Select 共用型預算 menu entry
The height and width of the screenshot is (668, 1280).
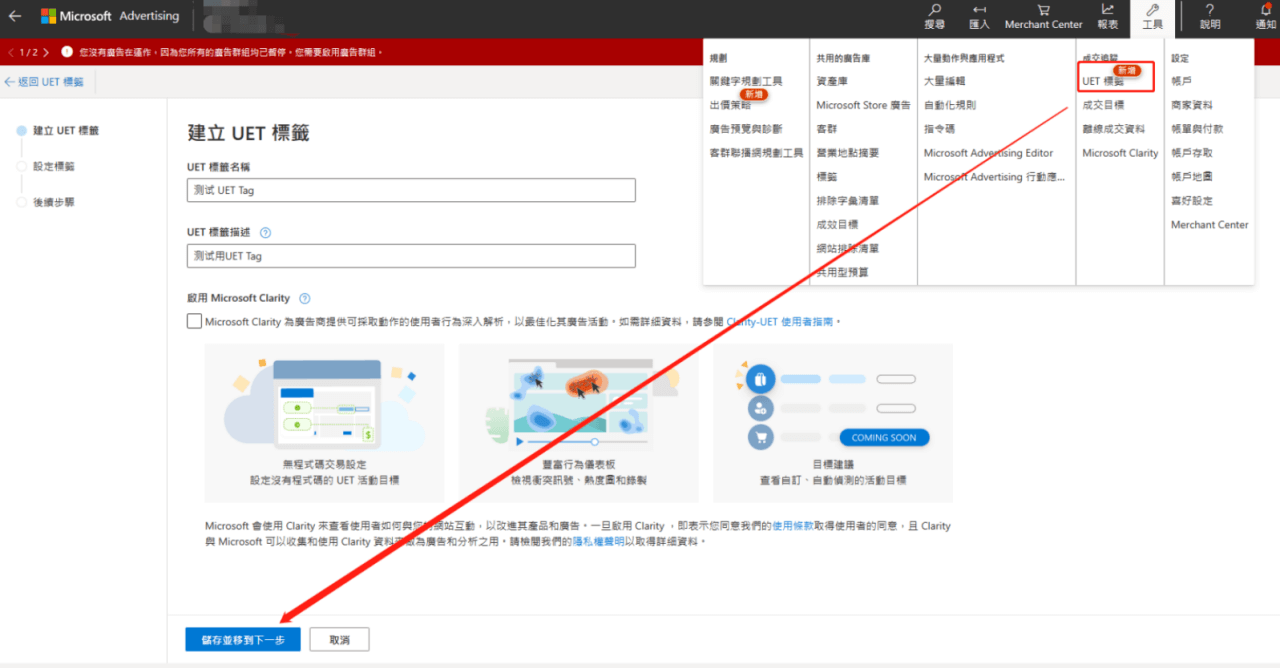click(x=842, y=272)
